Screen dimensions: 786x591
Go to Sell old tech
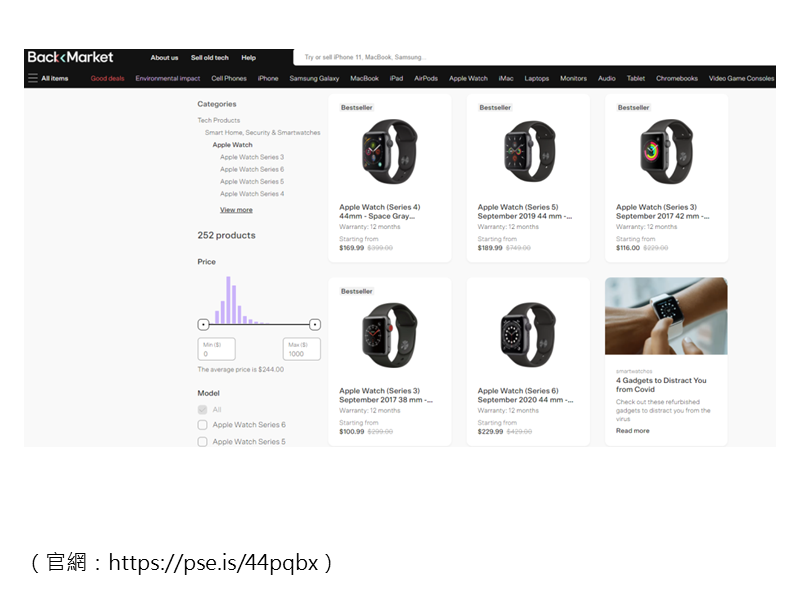210,58
